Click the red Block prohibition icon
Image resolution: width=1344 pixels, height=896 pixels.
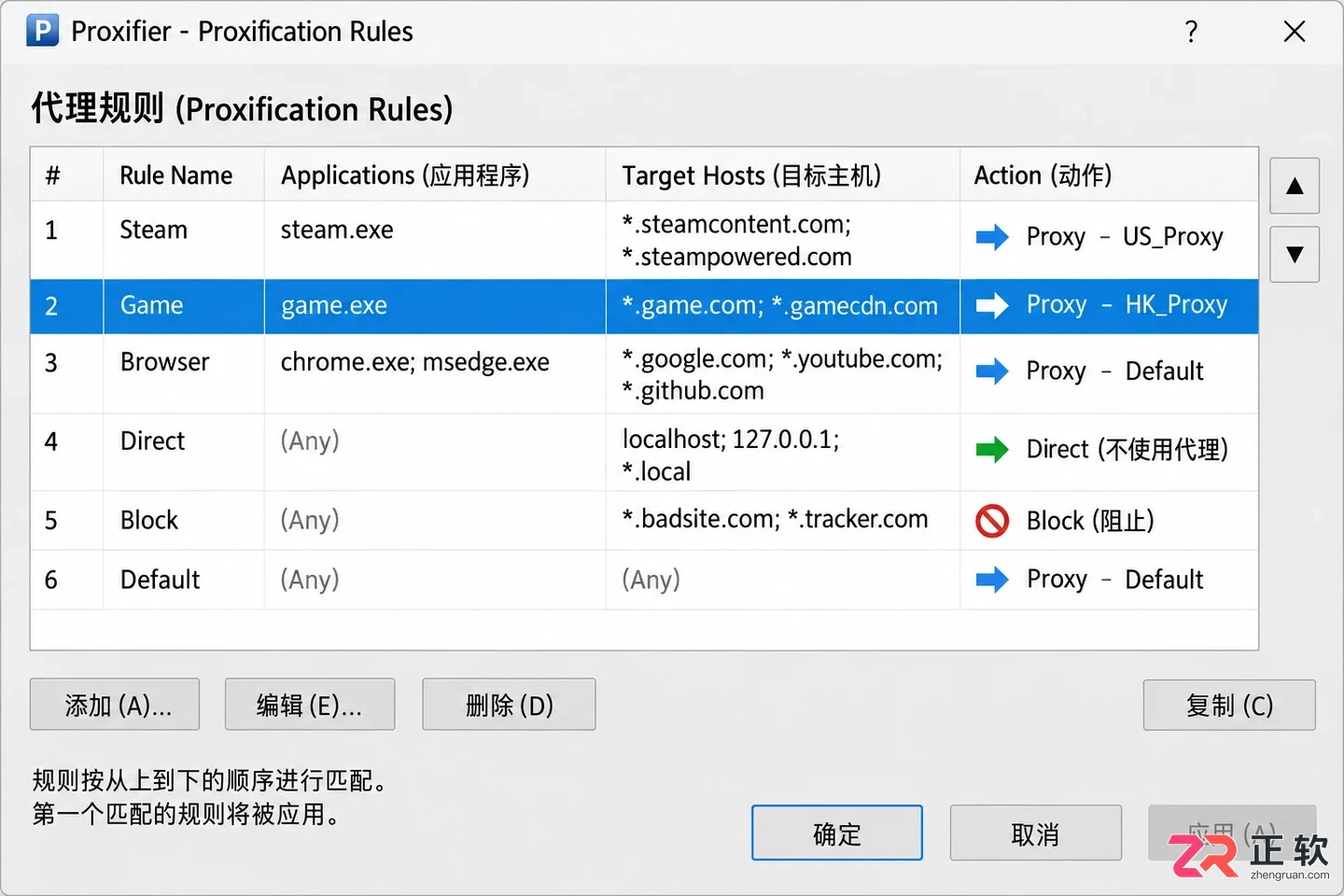992,521
